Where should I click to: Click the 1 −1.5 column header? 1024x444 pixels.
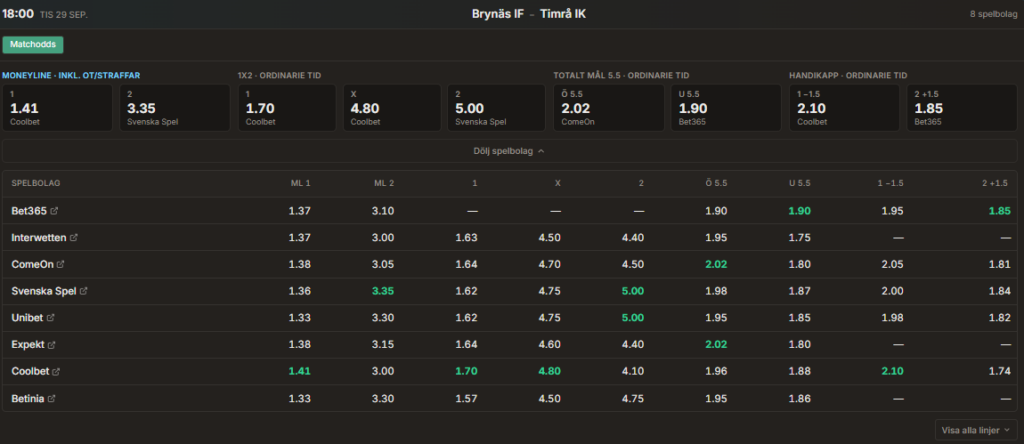pos(891,183)
